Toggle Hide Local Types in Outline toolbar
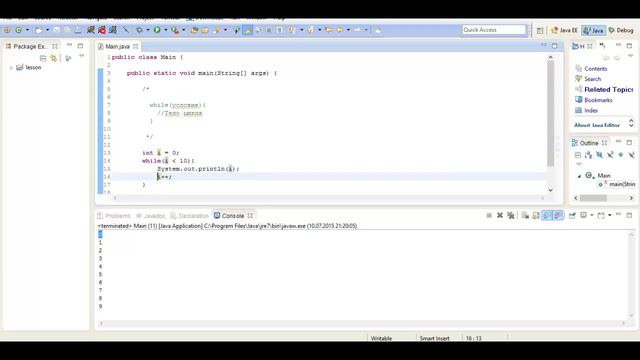Screen dimensions: 640x360 coord(631,155)
